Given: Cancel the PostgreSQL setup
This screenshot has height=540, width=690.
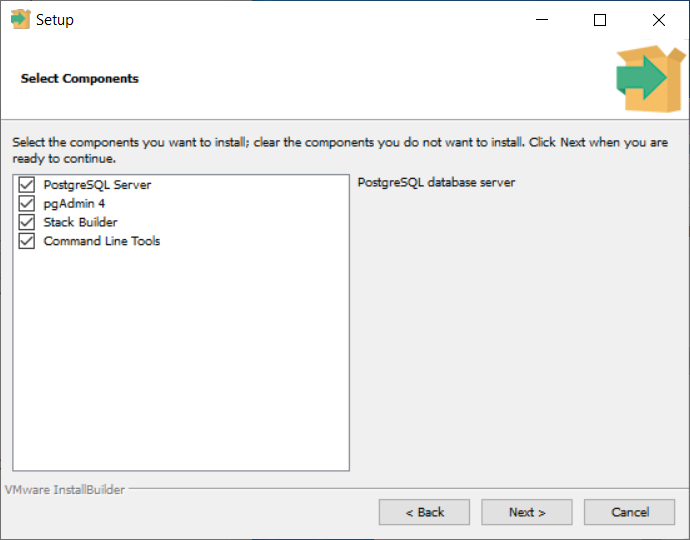Looking at the screenshot, I should point(629,512).
